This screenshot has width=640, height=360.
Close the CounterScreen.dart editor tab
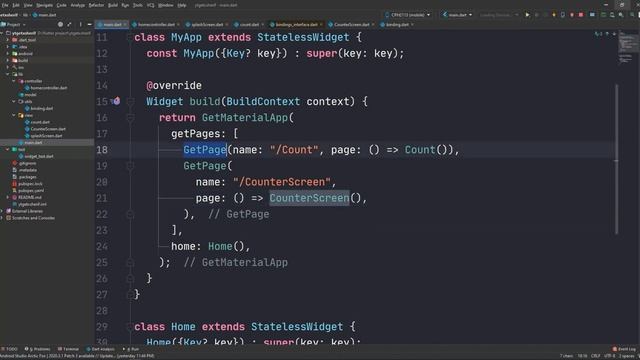(x=373, y=25)
